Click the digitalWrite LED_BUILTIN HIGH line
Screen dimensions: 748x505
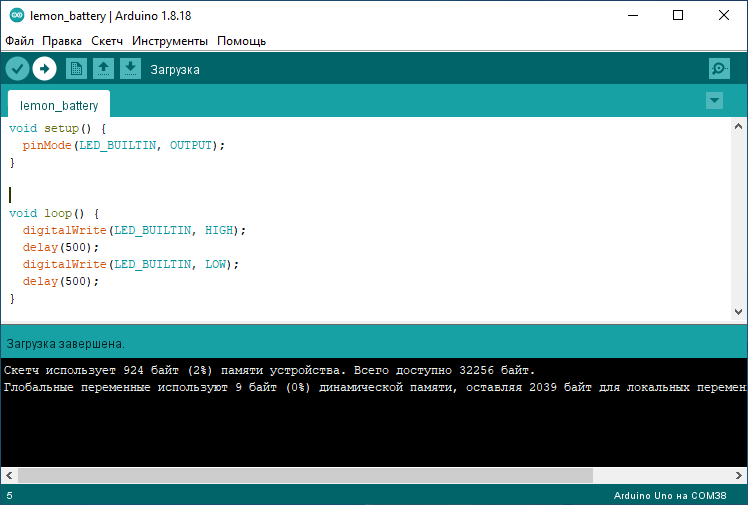(x=134, y=230)
